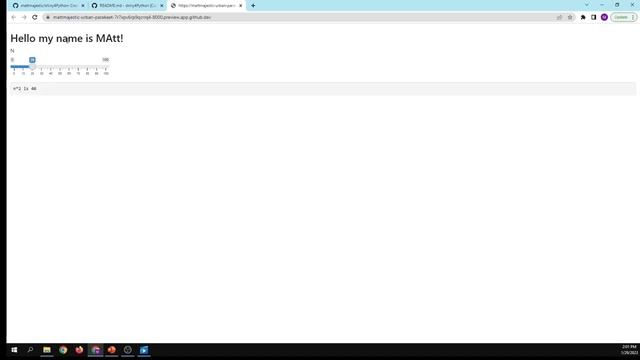Click the N slider track near 100

105,67
